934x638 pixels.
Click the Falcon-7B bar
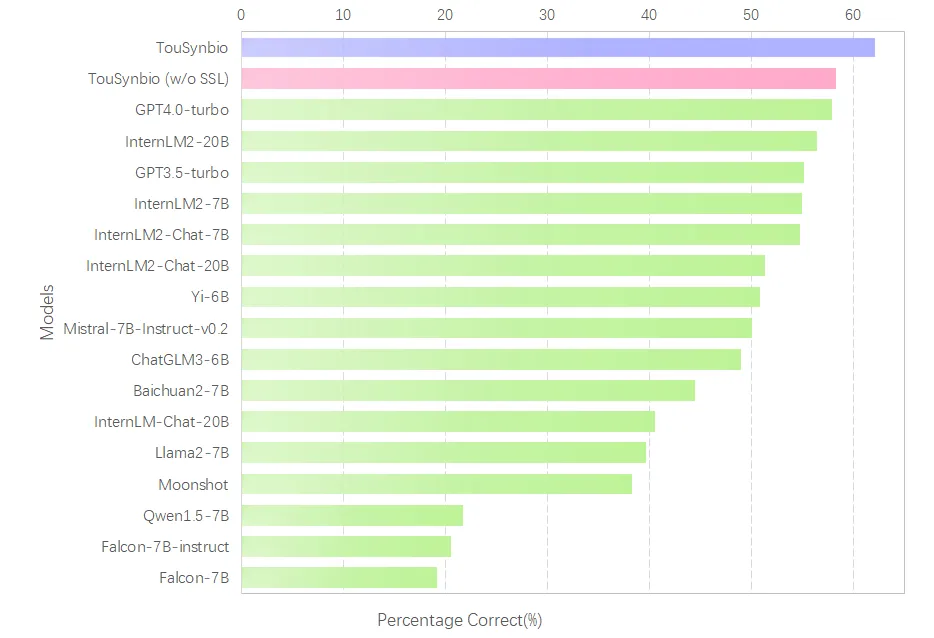tap(339, 577)
